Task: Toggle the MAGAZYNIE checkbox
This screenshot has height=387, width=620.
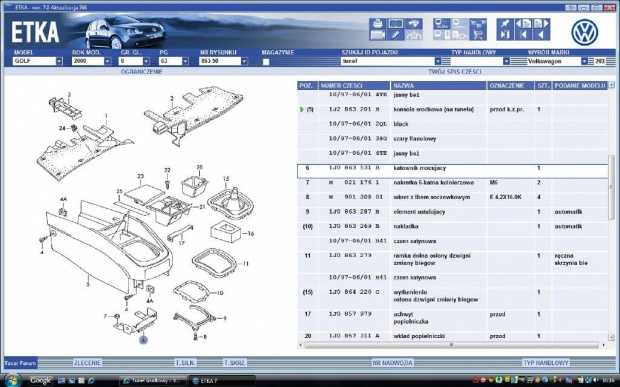Action: (266, 62)
